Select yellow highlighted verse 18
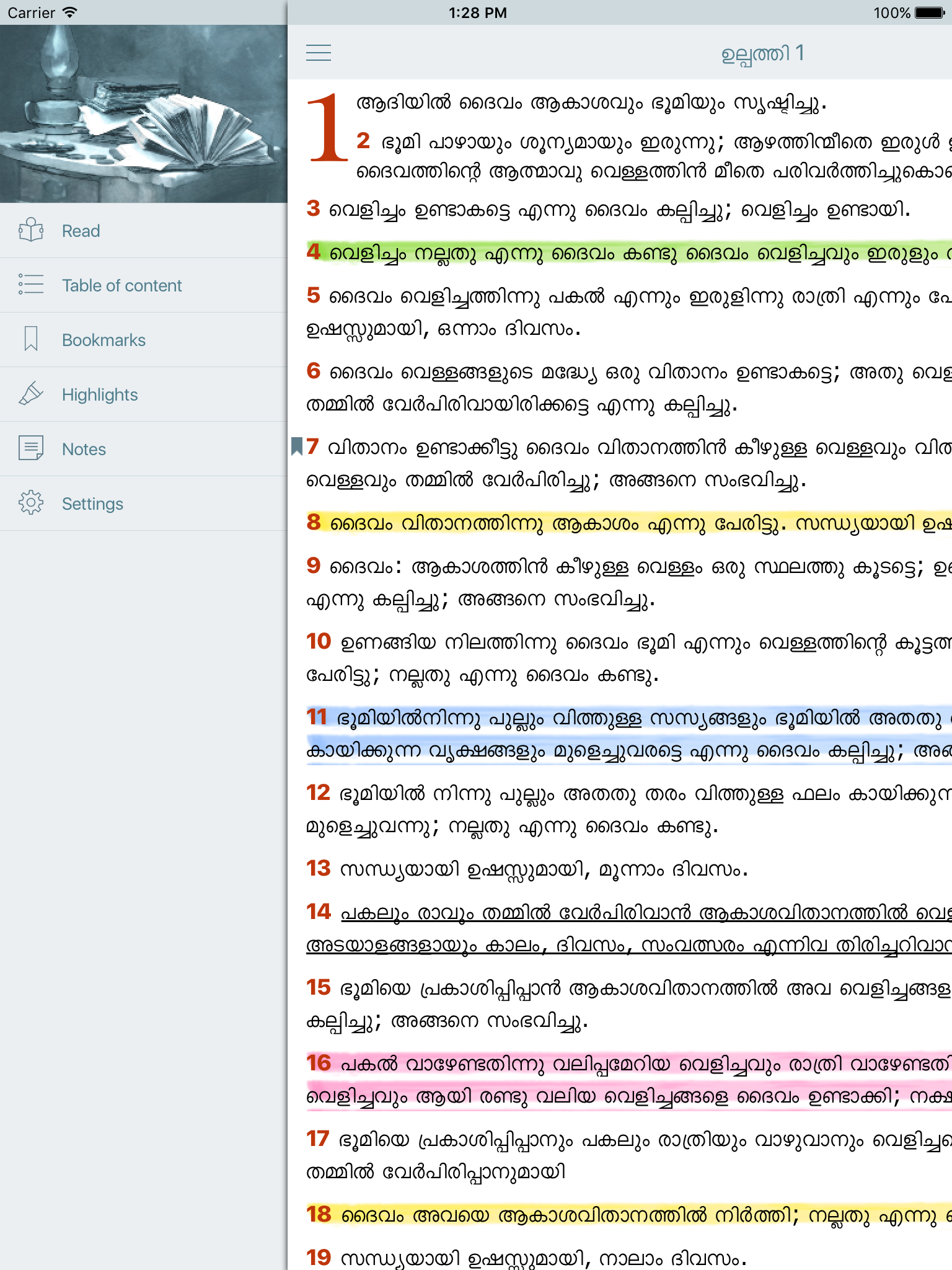Viewport: 952px width, 1270px height. 629,1214
